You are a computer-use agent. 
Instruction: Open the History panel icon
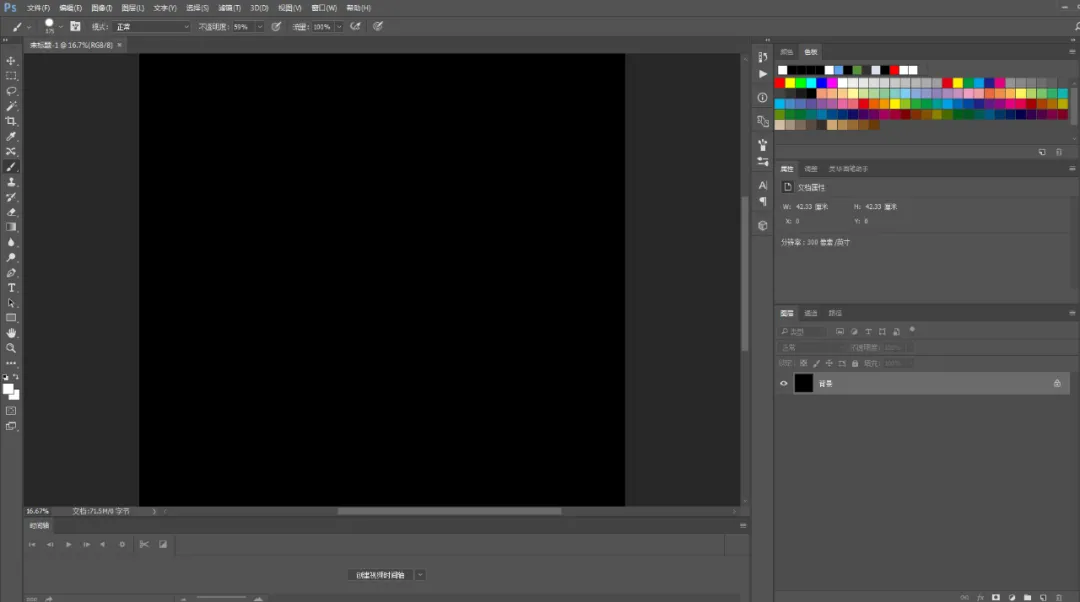tap(762, 57)
